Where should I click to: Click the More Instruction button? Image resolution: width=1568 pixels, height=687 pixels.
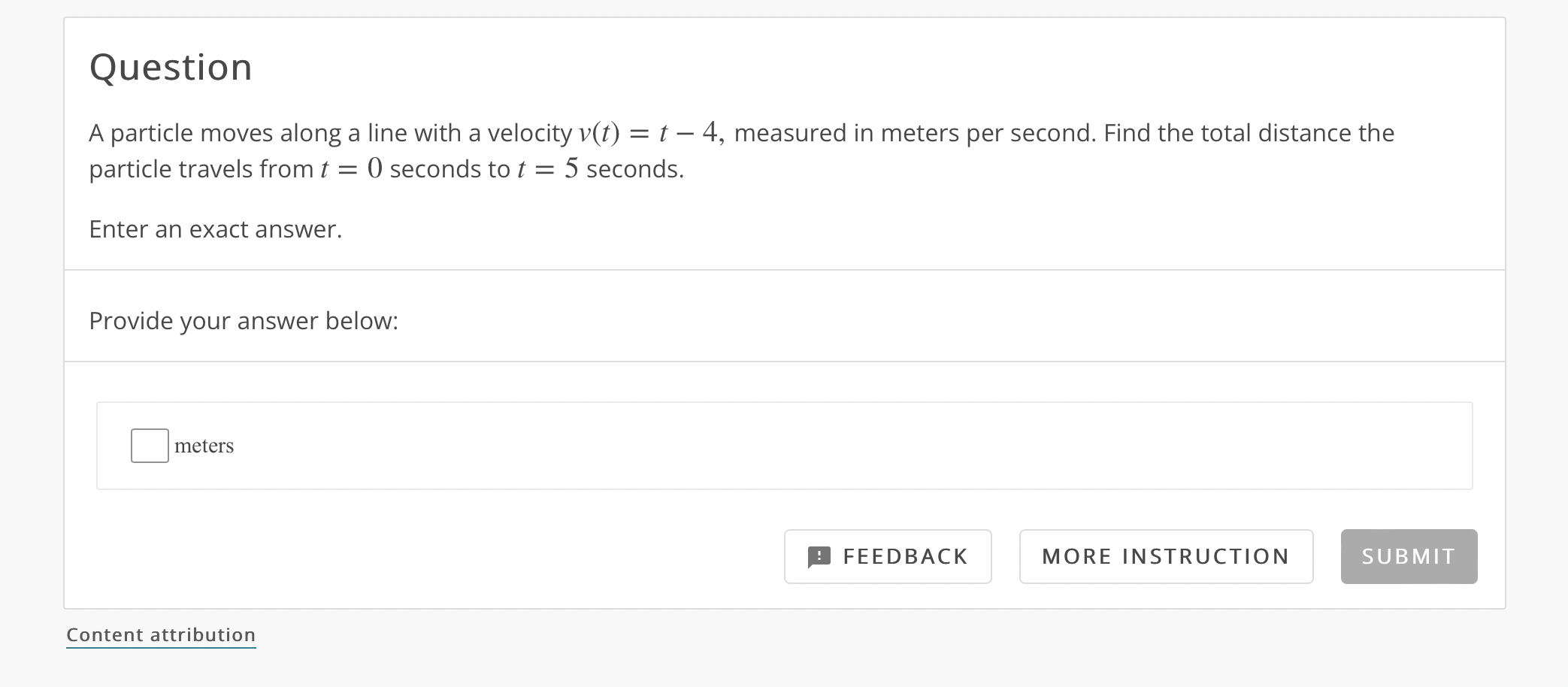coord(1166,557)
